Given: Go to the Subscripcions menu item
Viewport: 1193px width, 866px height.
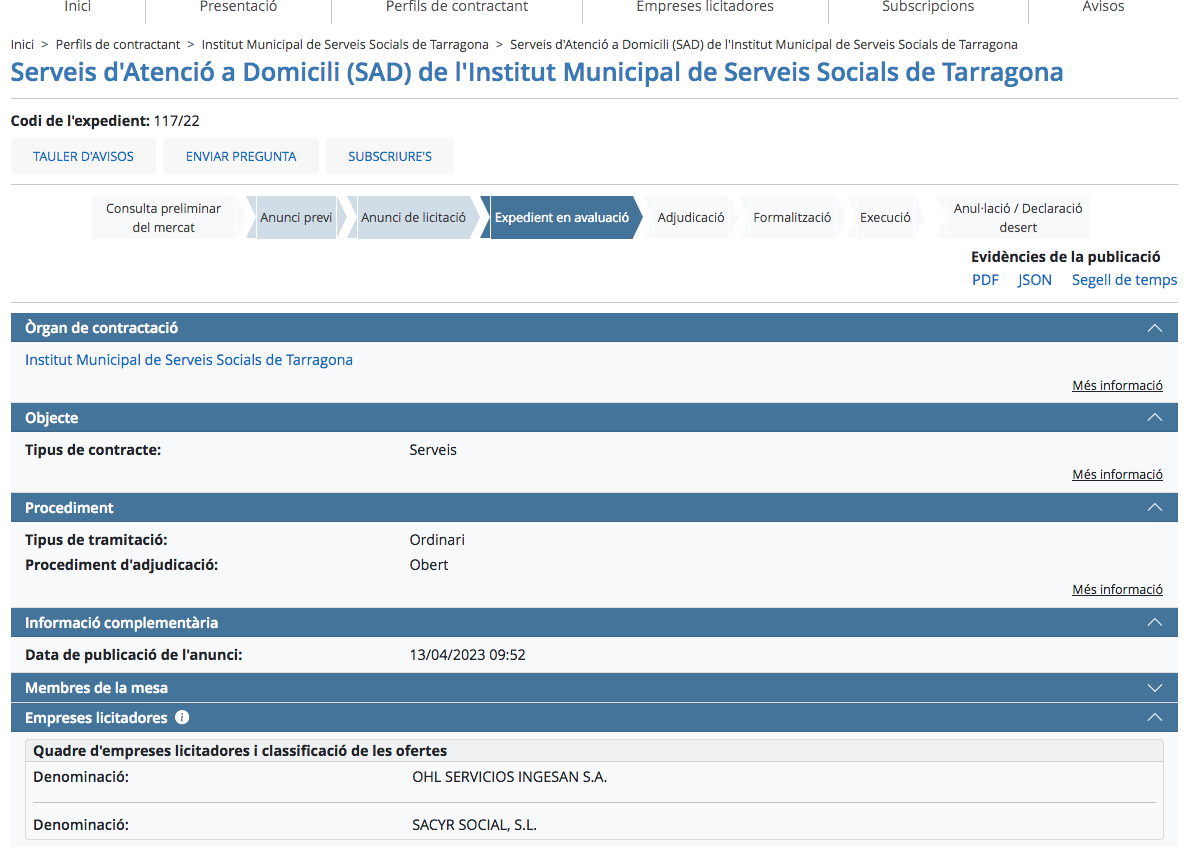Looking at the screenshot, I should coord(927,7).
